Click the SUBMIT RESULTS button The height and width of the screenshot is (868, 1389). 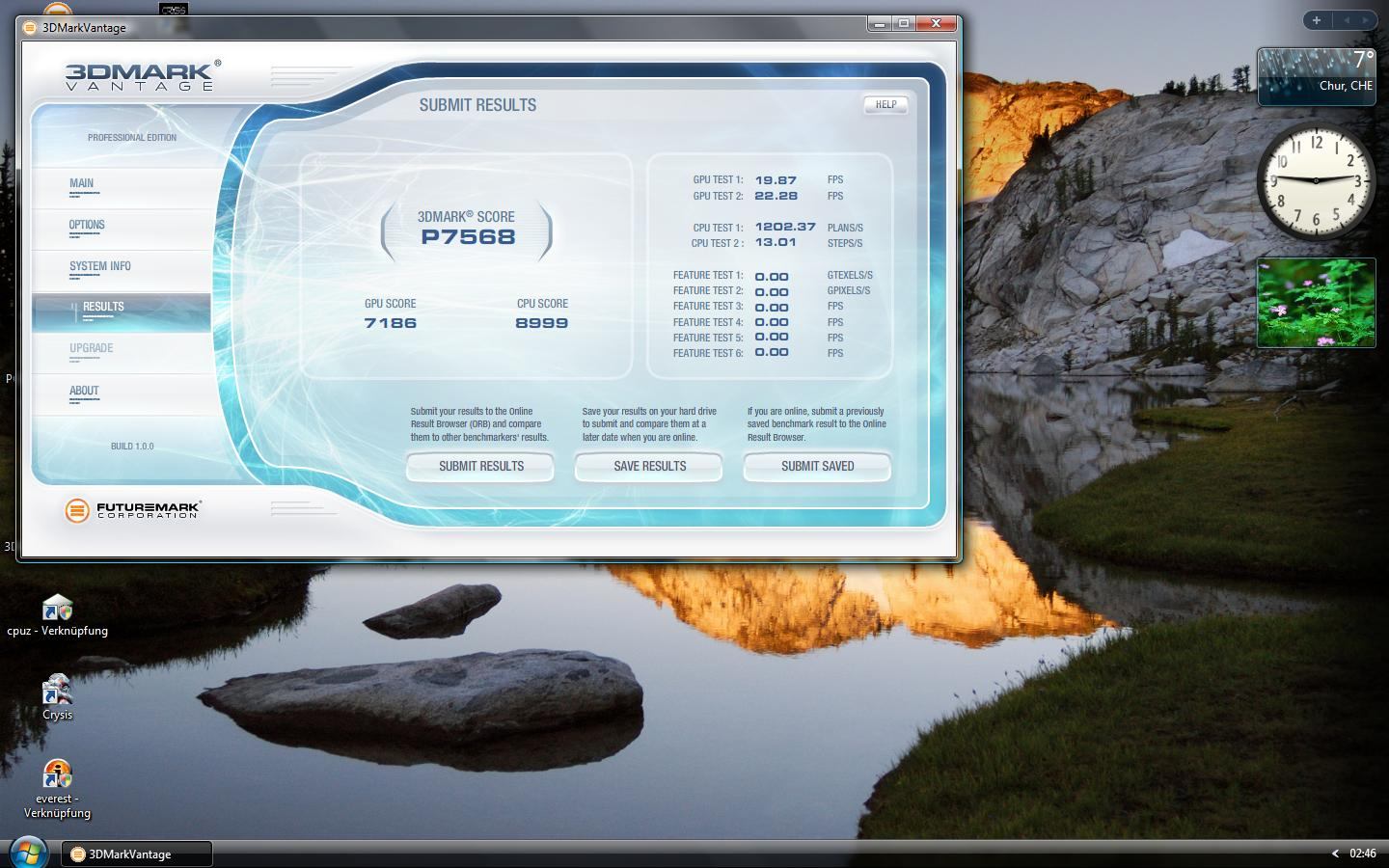click(x=480, y=467)
